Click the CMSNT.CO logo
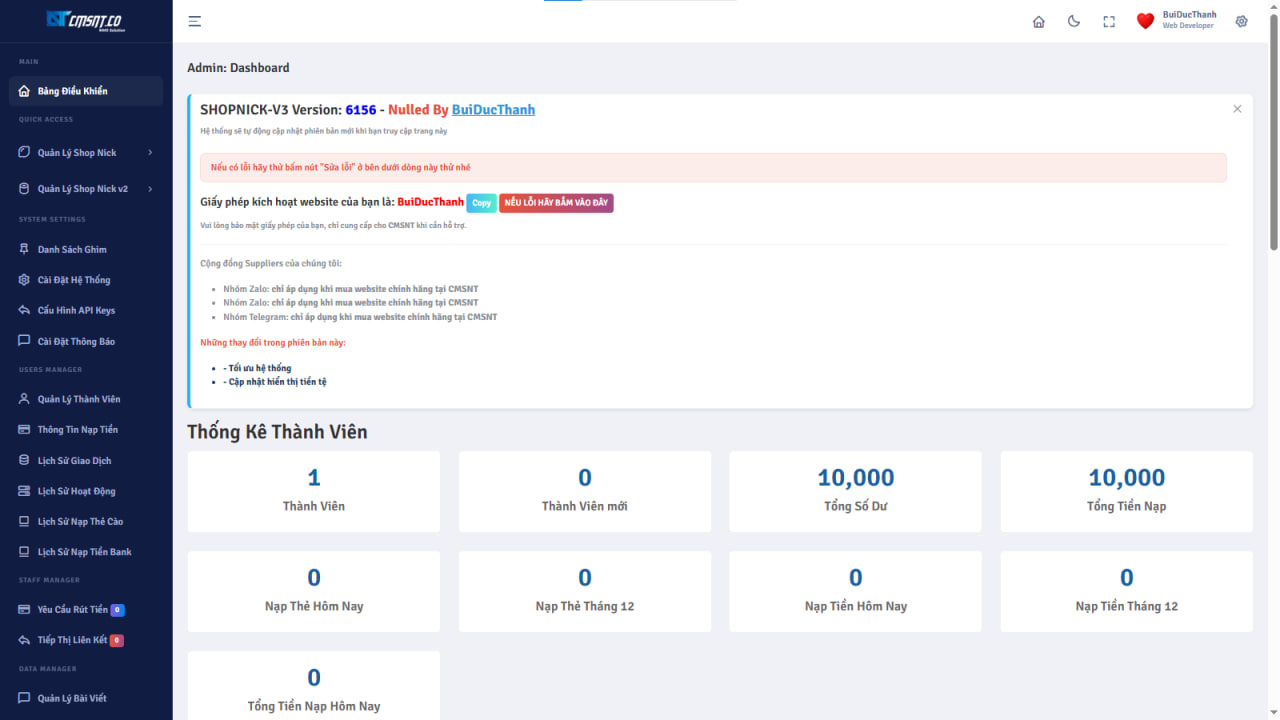 [86, 20]
